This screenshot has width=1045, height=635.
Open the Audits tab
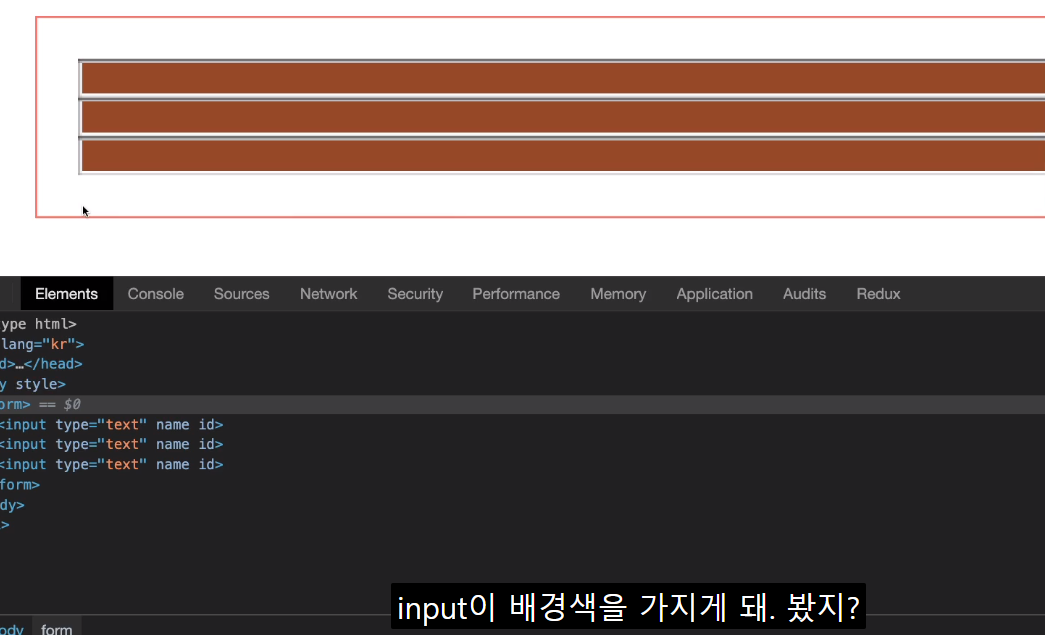tap(804, 294)
